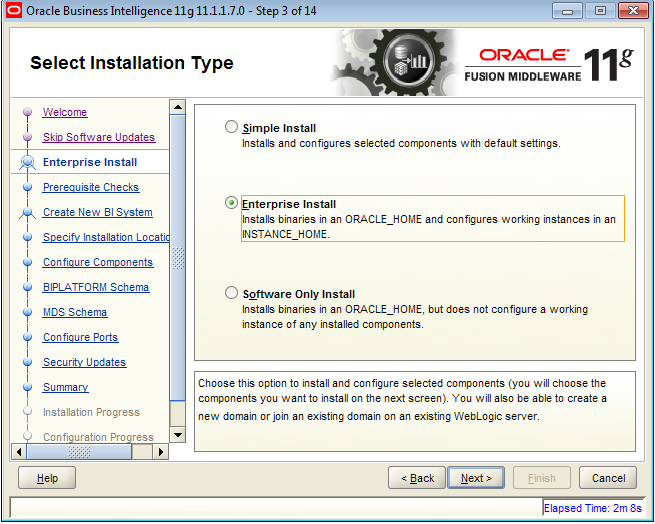Jump to Create New BI System step
Viewport: 655px width, 524px height.
98,212
